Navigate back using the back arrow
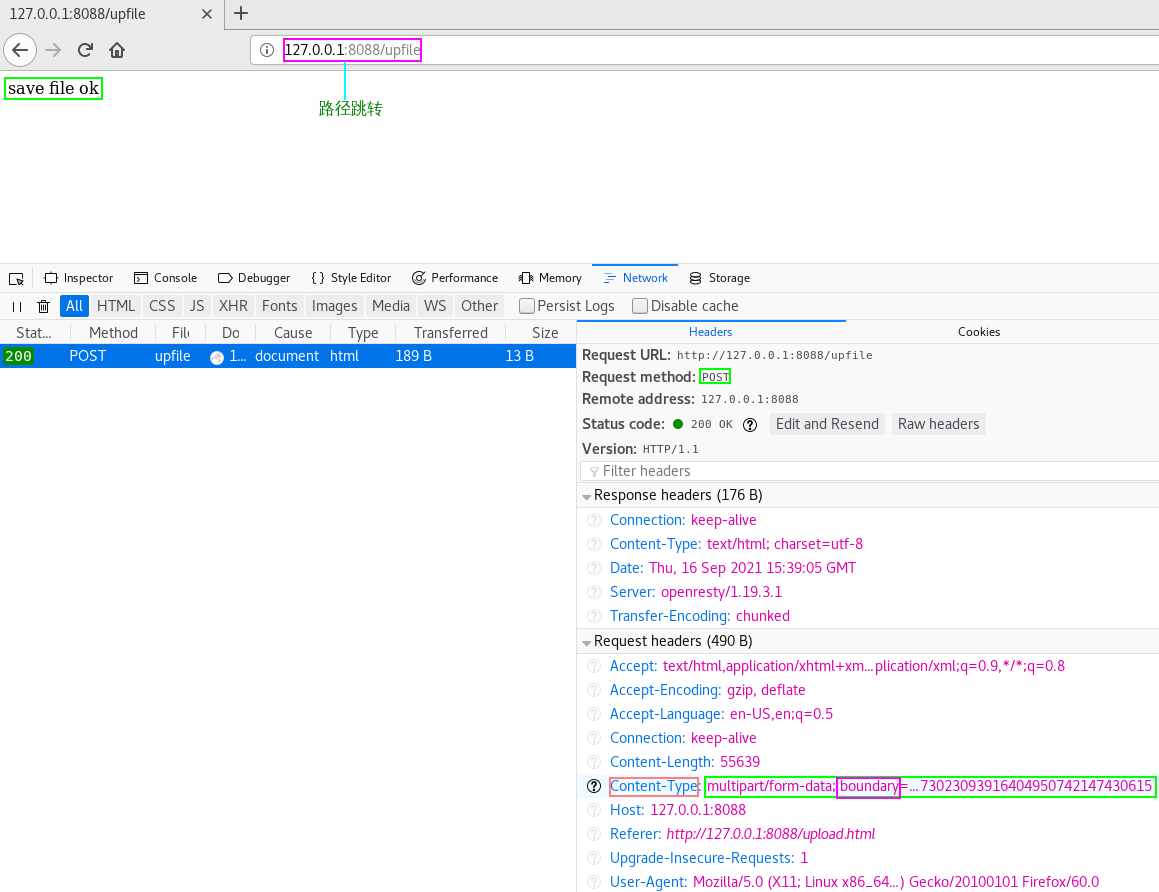 [20, 50]
